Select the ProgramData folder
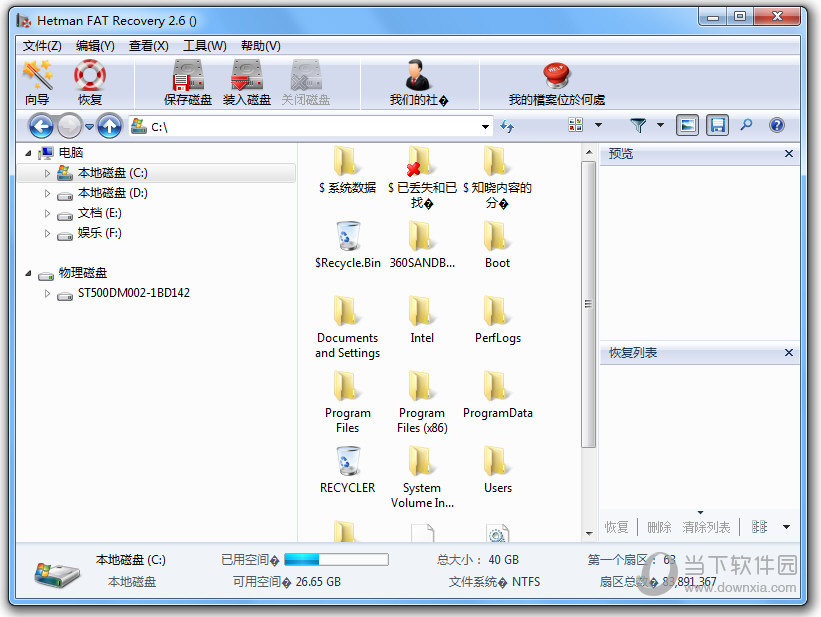821x617 pixels. point(497,395)
